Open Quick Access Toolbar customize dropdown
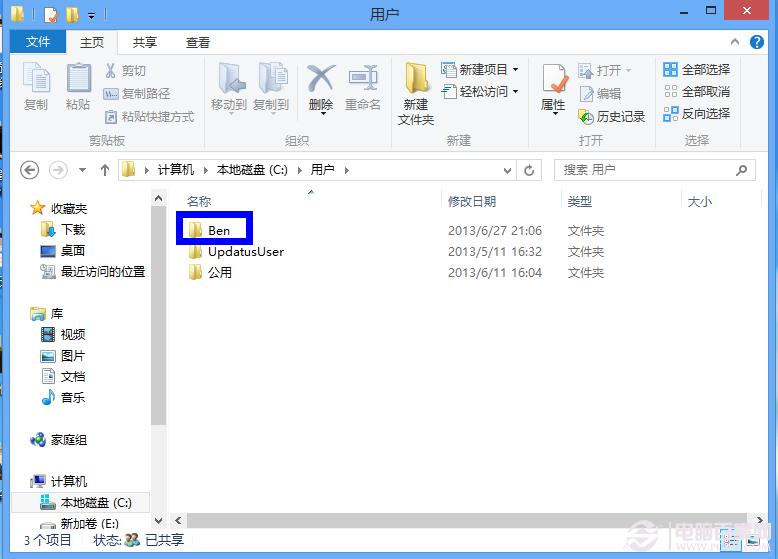Viewport: 778px width, 559px height. click(91, 16)
